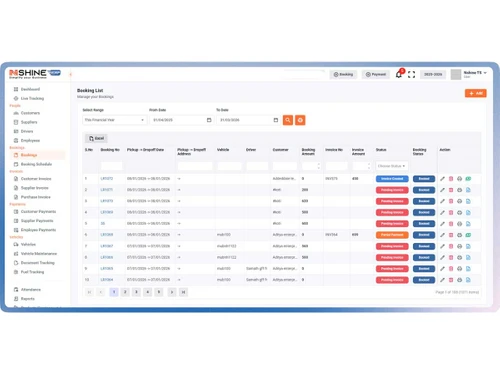Screen dimensions: 500x375
Task: Delete booking in row 7
Action: [x=451, y=246]
